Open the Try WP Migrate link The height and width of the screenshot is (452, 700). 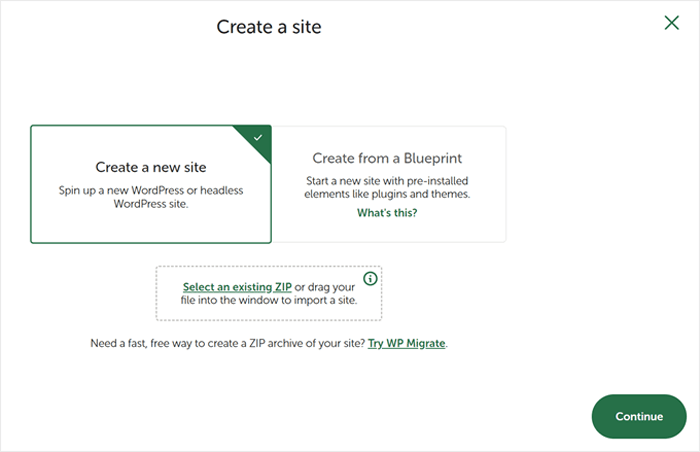pyautogui.click(x=407, y=343)
